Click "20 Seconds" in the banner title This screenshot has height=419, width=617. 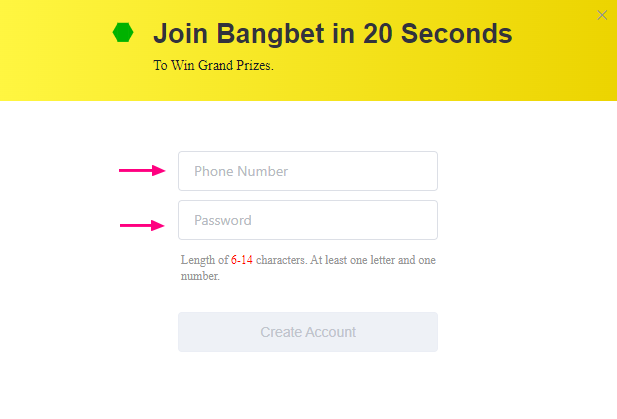(439, 34)
